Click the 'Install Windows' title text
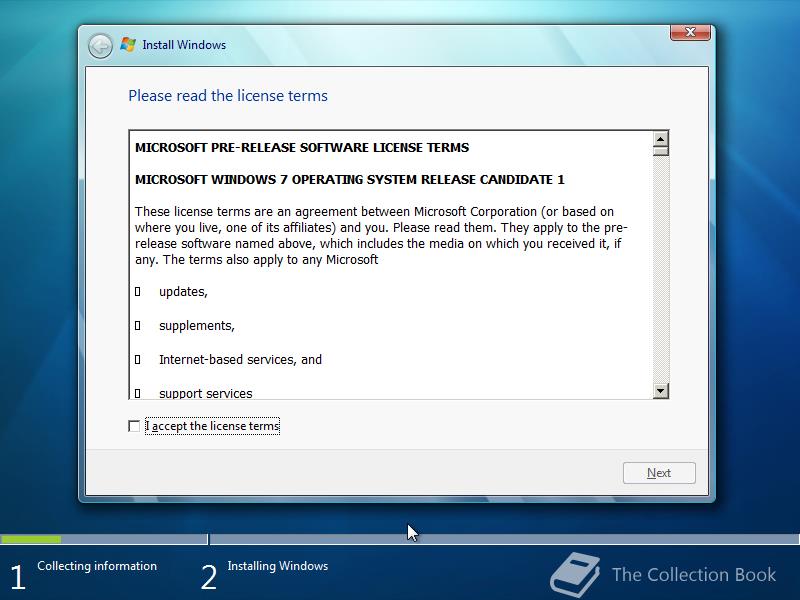Screen dimensions: 800x600 [x=184, y=45]
